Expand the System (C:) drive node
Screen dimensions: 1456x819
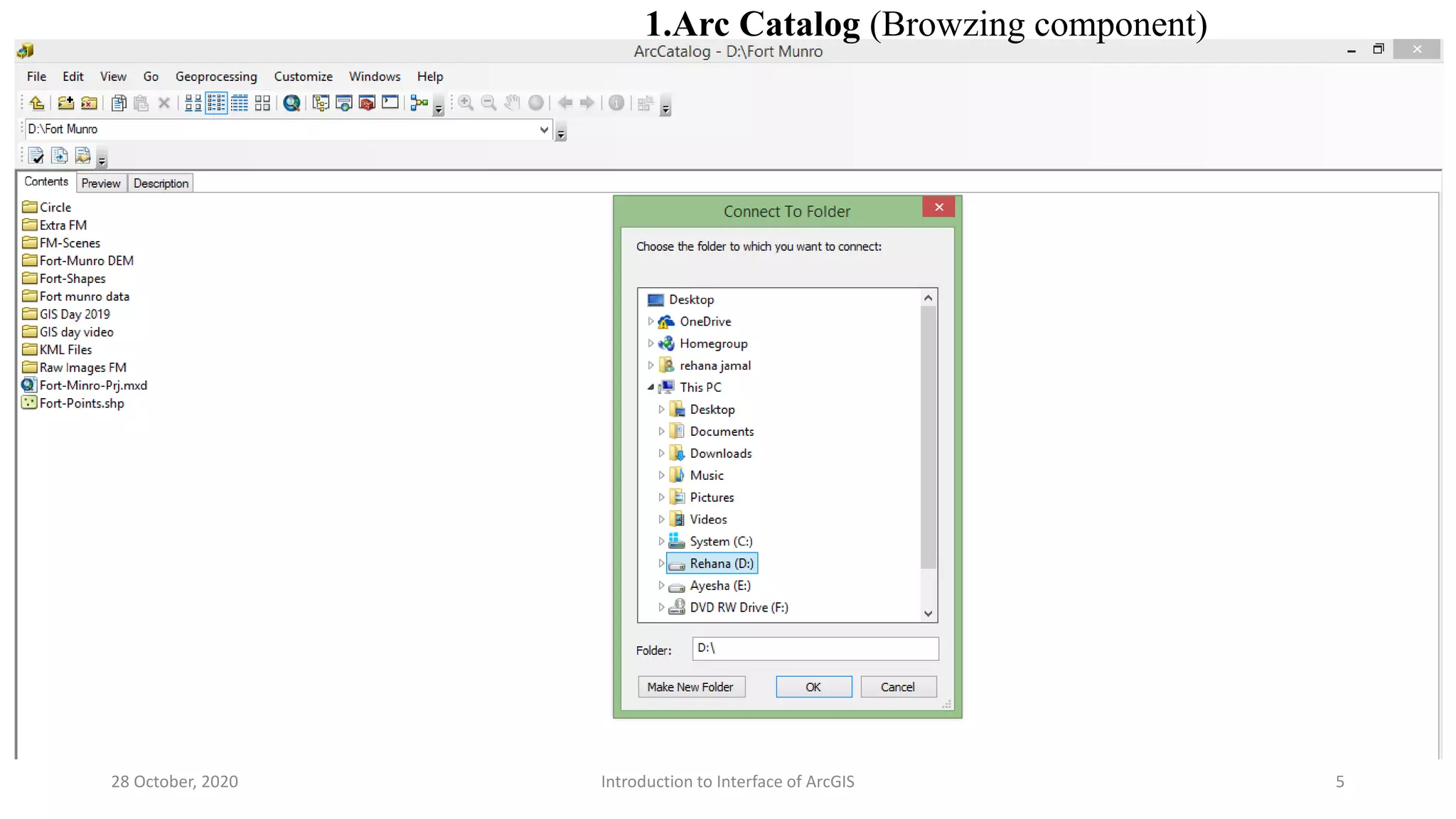point(661,542)
